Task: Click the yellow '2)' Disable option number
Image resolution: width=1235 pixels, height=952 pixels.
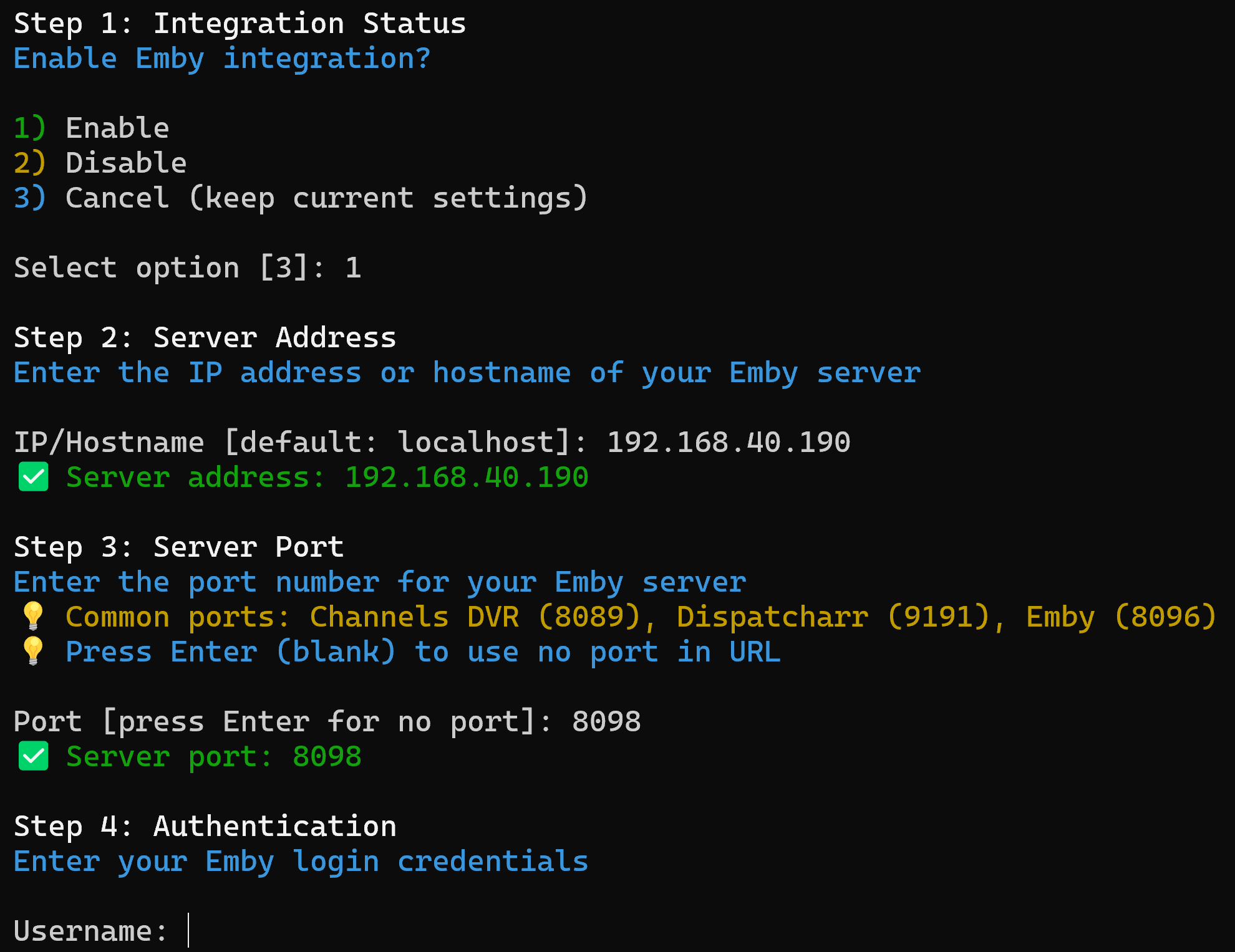Action: [x=29, y=163]
